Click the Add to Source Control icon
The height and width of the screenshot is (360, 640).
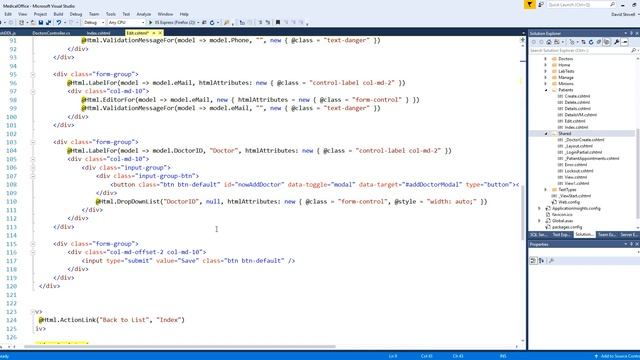coord(596,356)
